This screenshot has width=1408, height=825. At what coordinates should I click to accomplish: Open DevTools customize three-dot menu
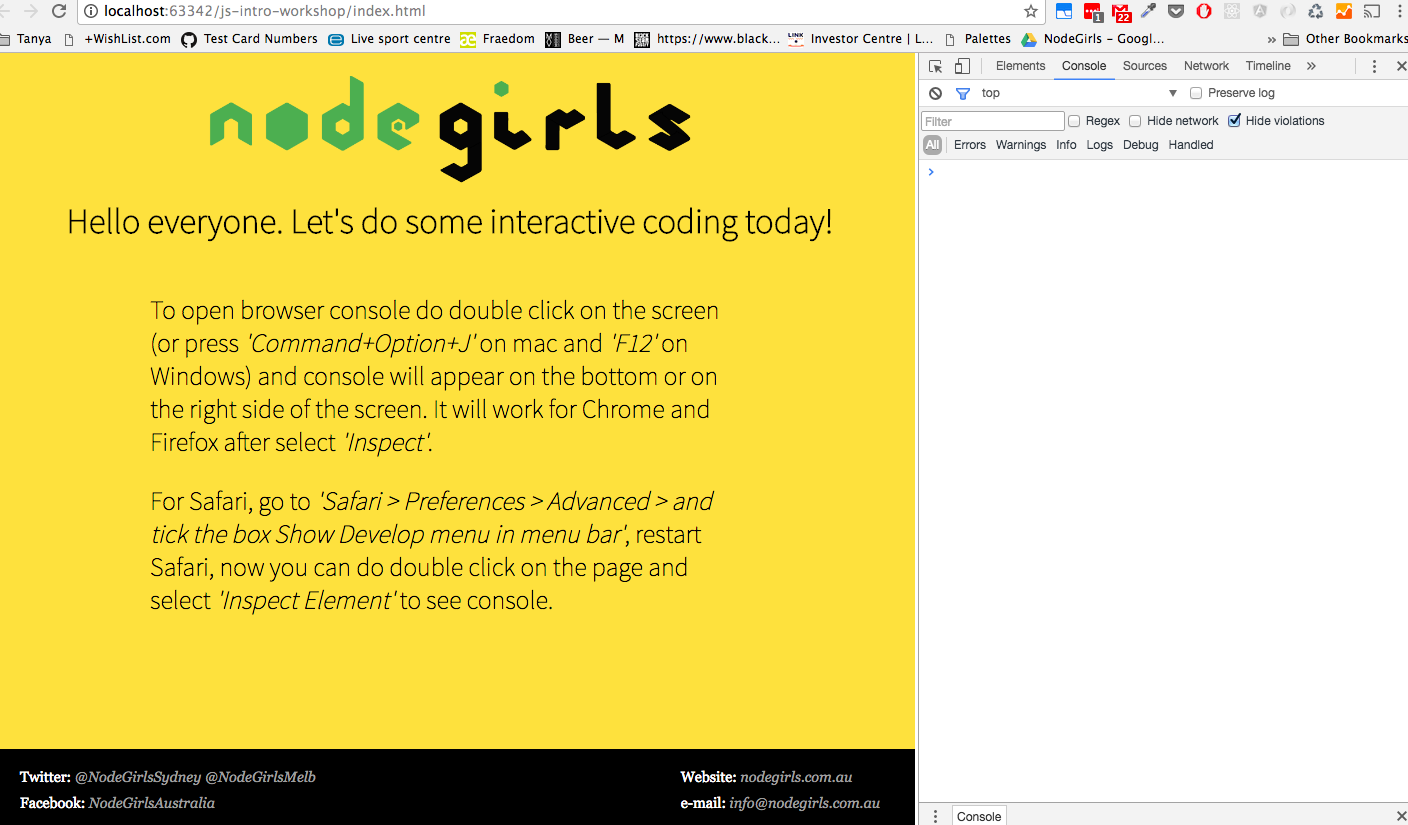[x=1374, y=66]
